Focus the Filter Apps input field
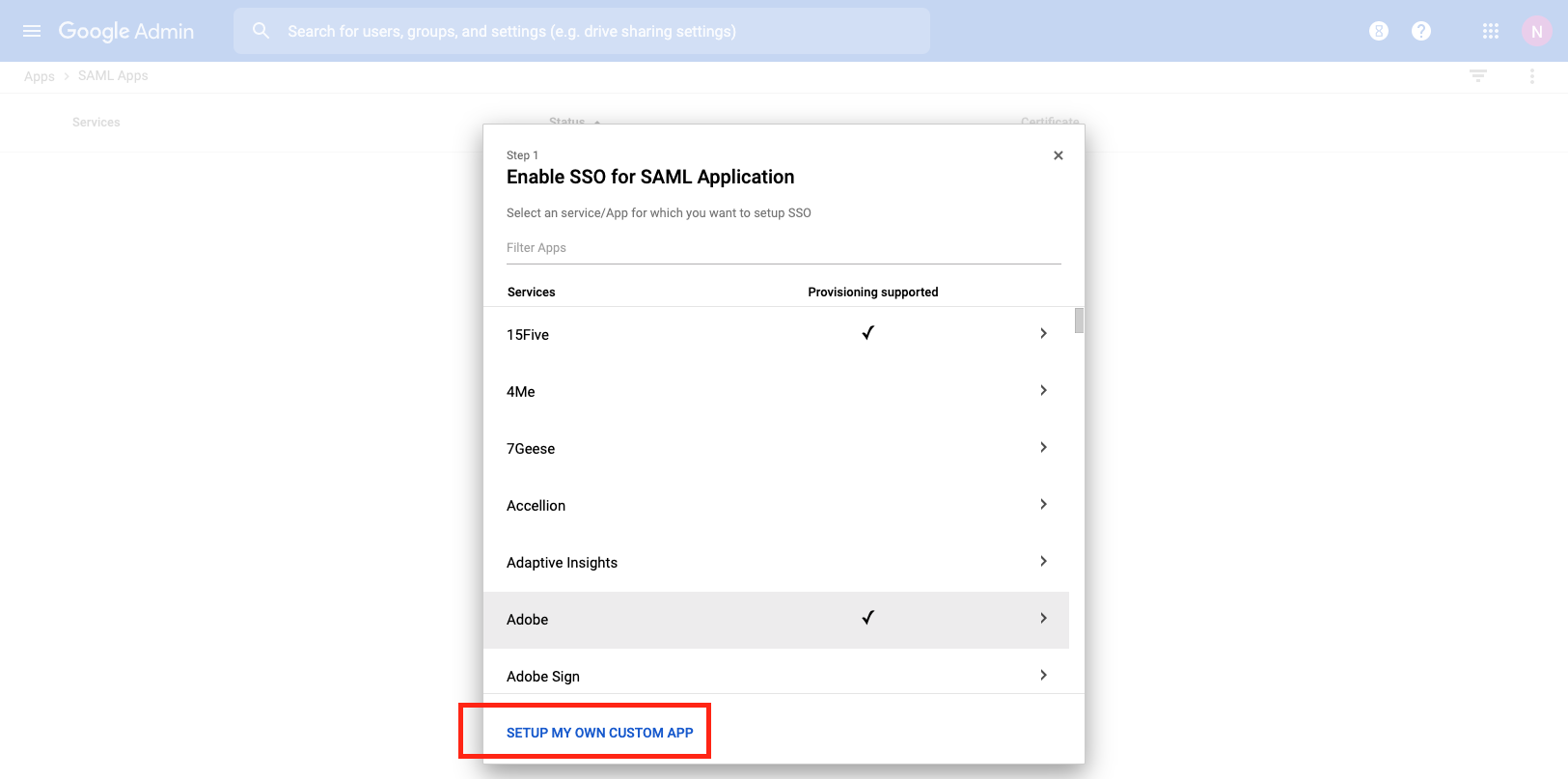 click(784, 248)
